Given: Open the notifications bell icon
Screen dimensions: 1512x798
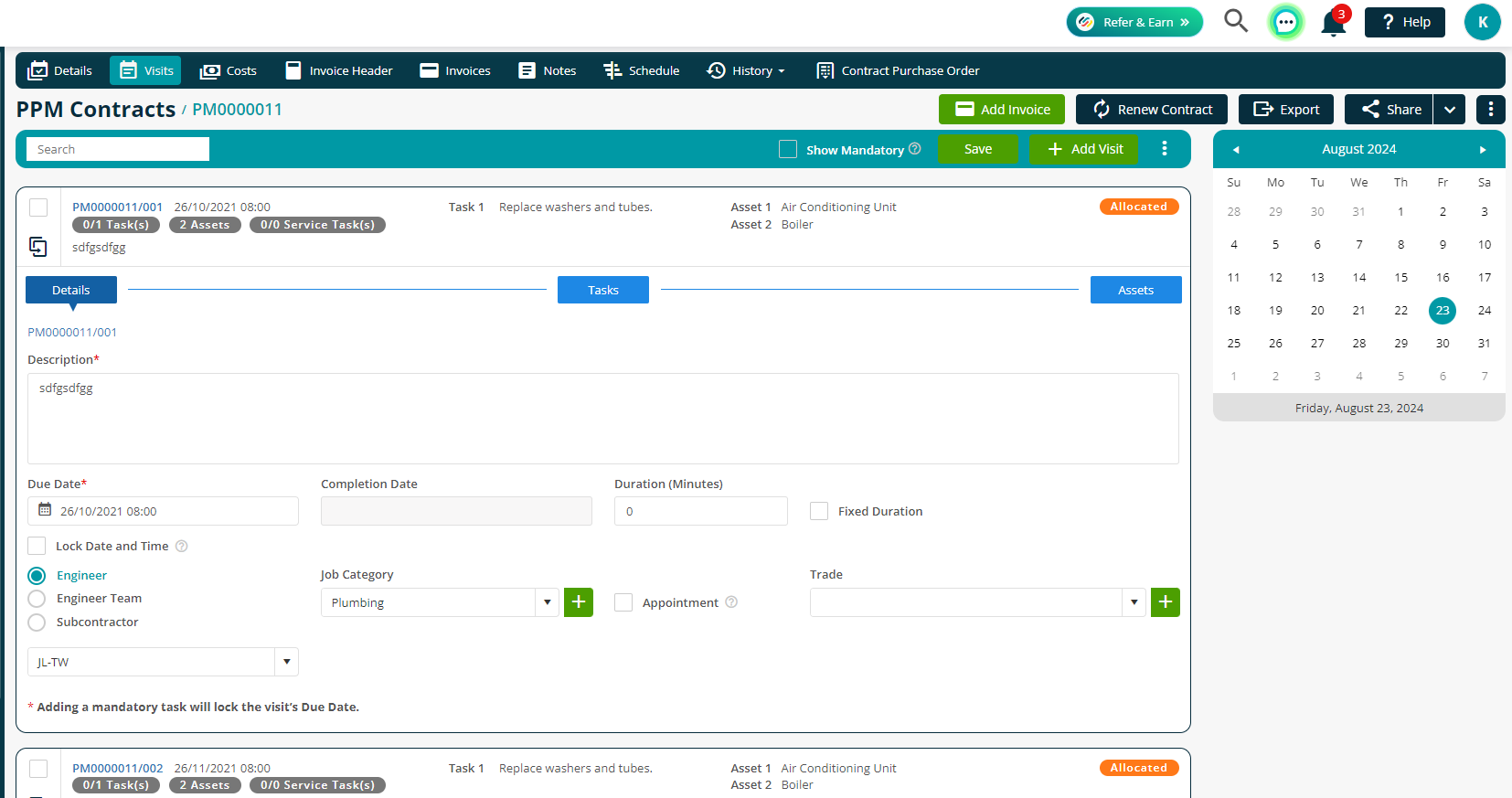Looking at the screenshot, I should click(x=1334, y=23).
